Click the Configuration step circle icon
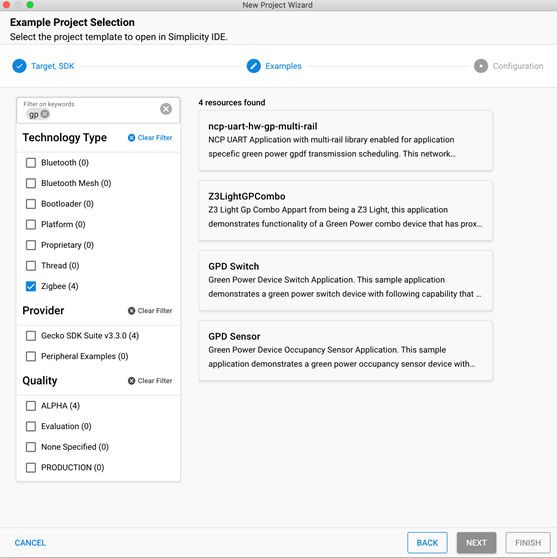Image resolution: width=557 pixels, height=558 pixels. [481, 66]
